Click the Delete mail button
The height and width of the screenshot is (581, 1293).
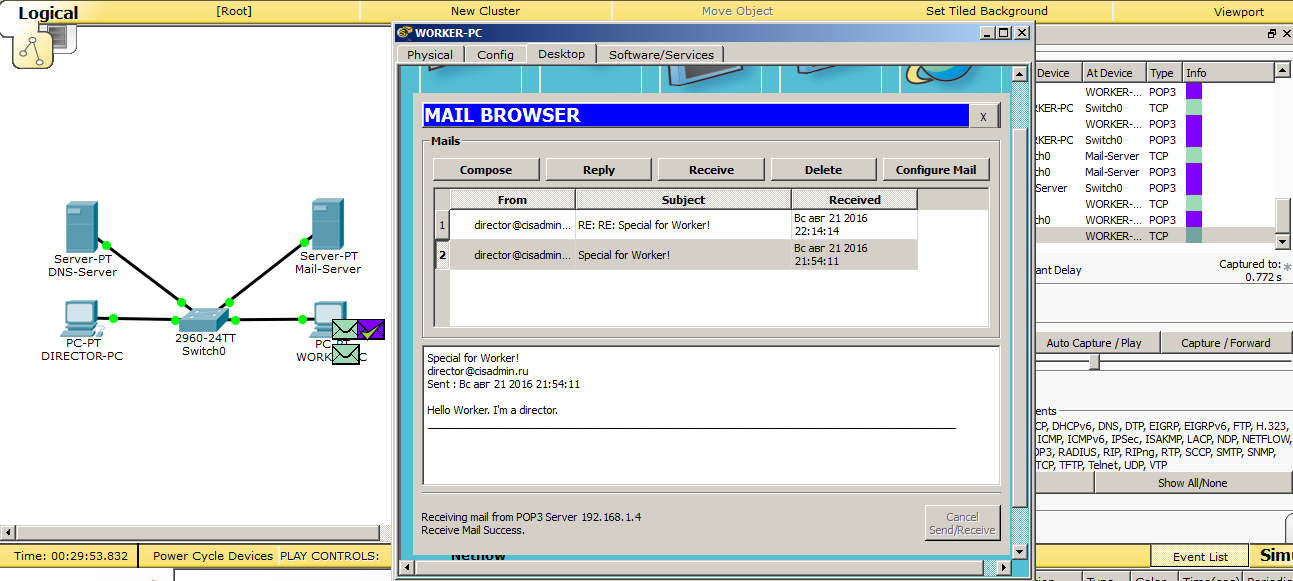click(x=823, y=170)
